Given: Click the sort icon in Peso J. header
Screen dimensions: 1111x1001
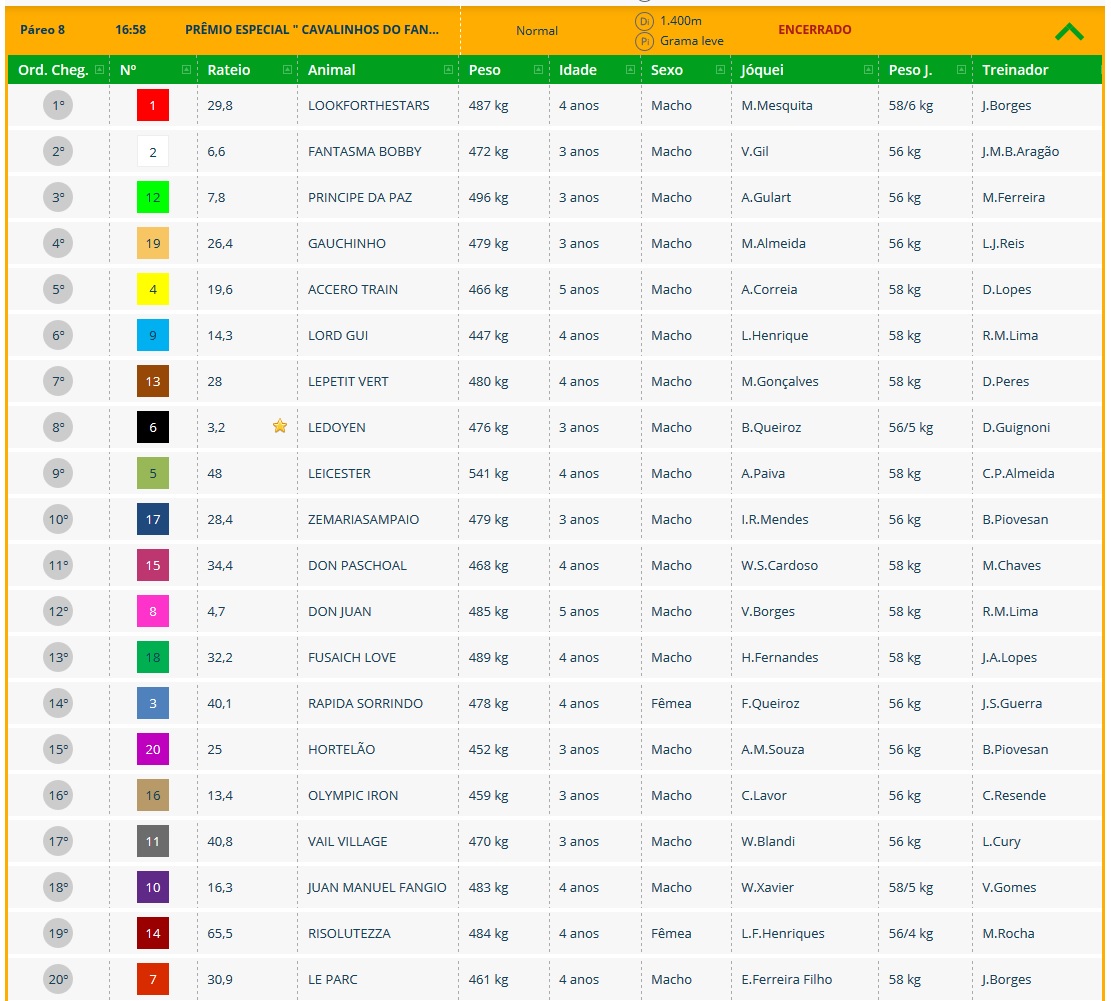Looking at the screenshot, I should 961,70.
